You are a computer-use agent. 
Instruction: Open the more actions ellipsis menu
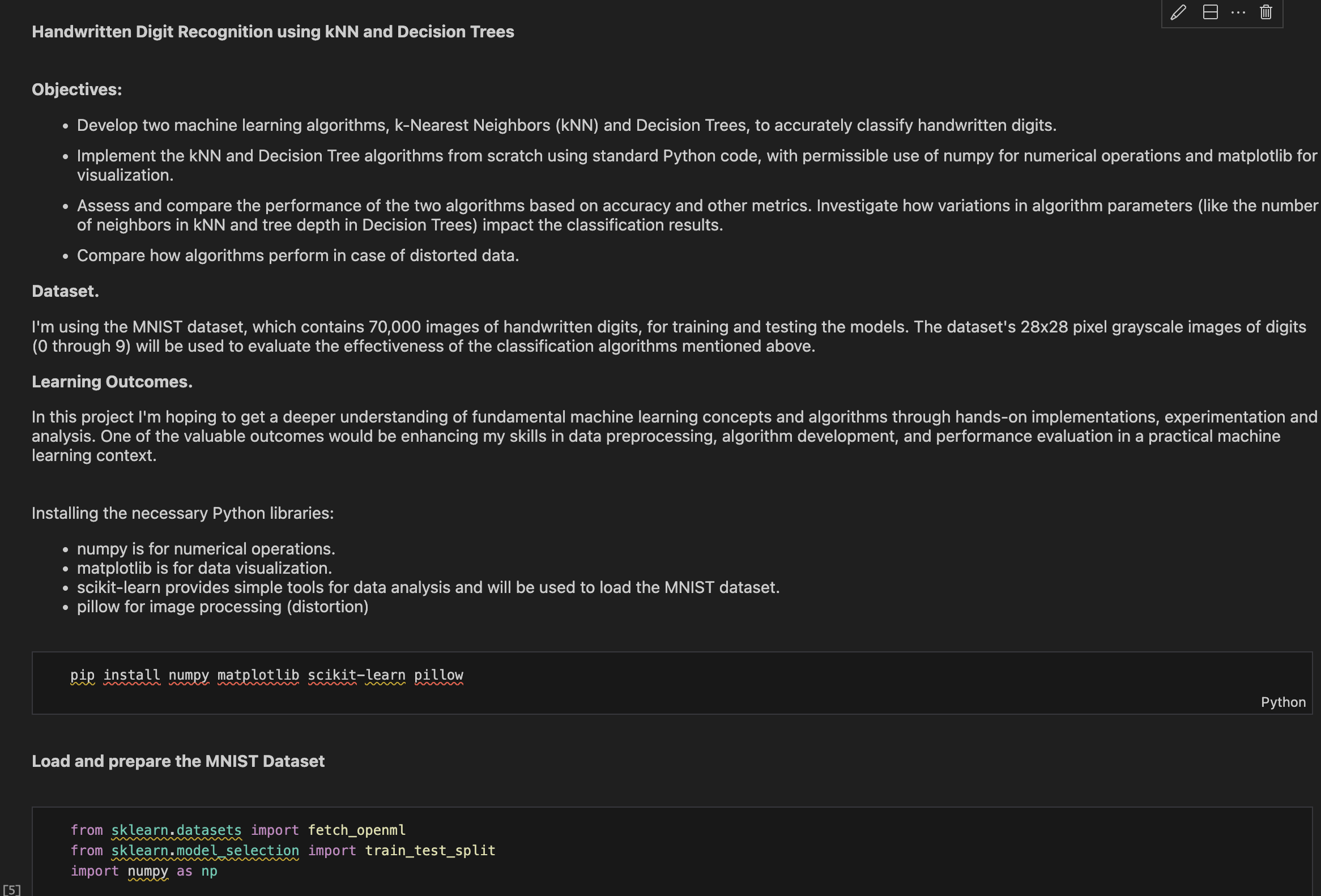pyautogui.click(x=1238, y=12)
